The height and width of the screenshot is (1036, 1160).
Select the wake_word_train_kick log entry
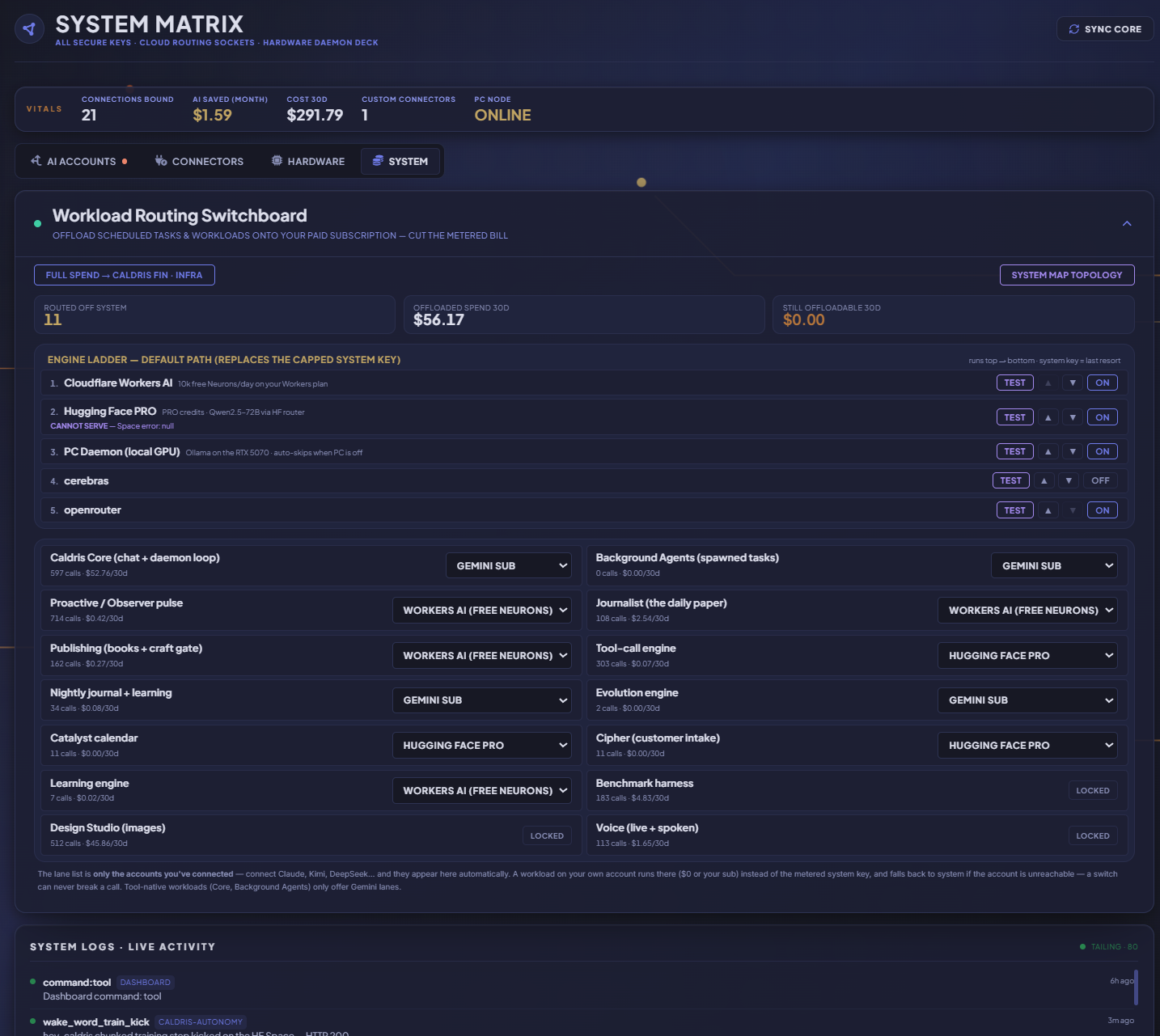click(96, 1022)
